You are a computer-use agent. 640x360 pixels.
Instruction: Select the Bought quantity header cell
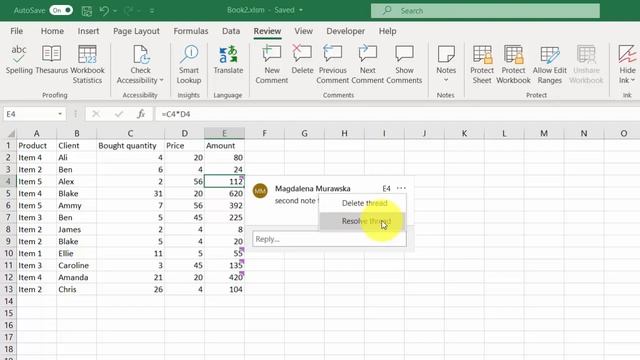[130, 146]
